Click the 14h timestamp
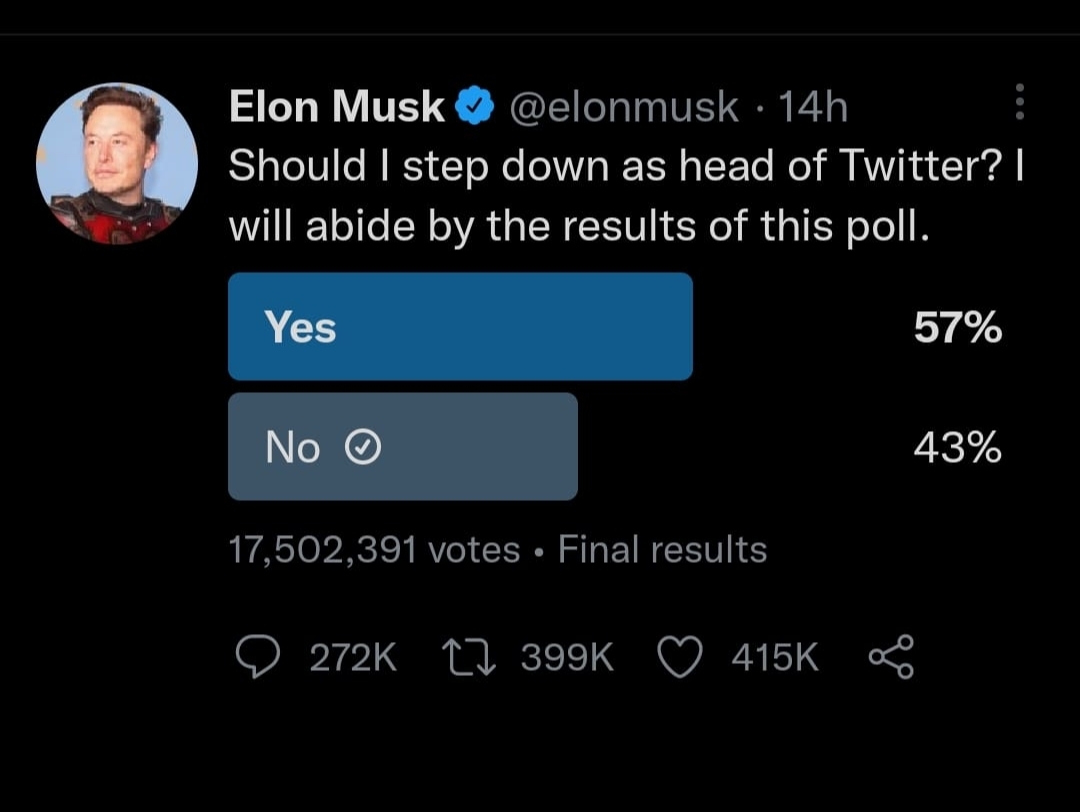The image size is (1080, 812). point(812,106)
